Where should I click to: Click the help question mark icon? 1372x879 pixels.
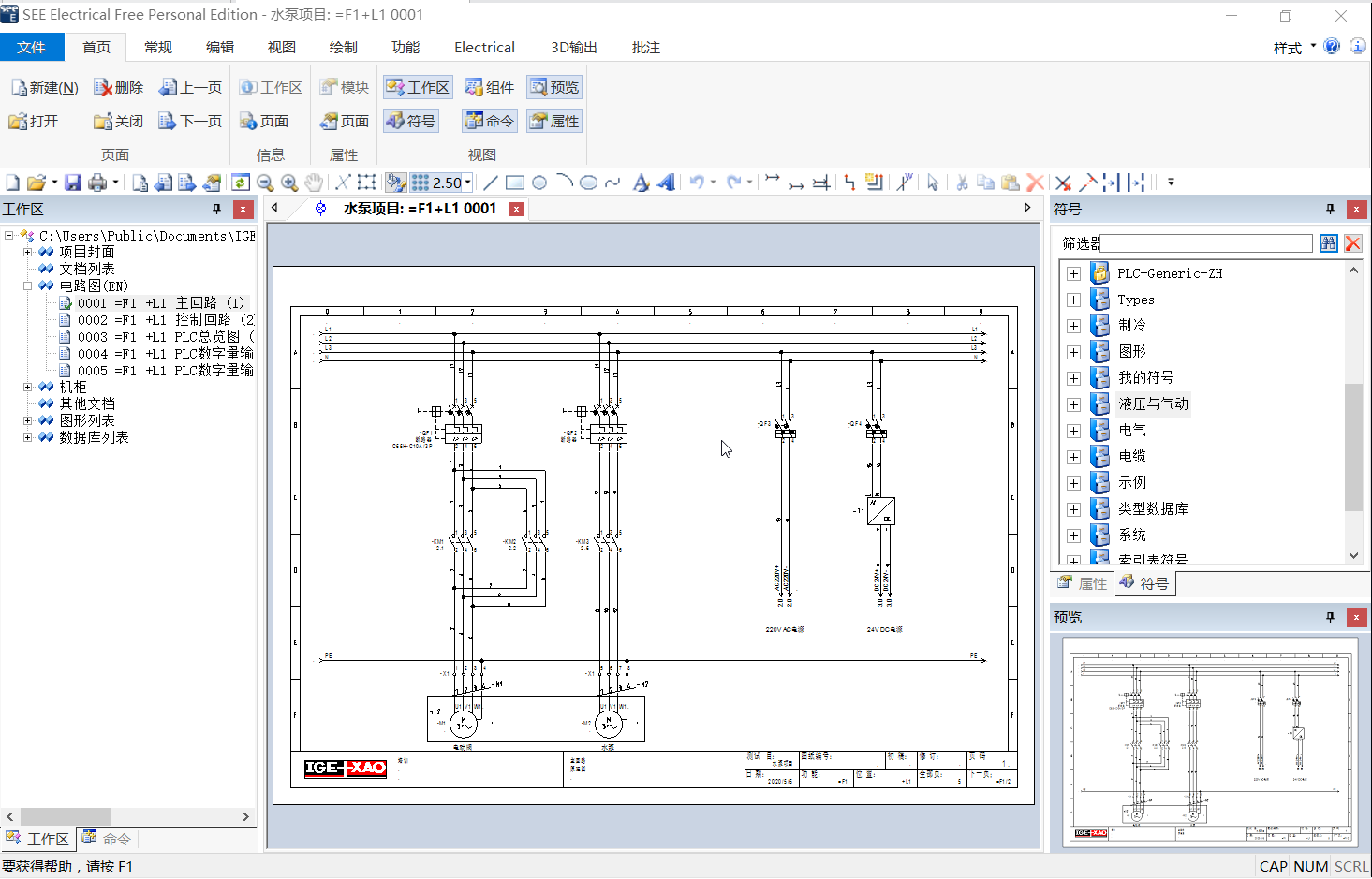(1332, 46)
